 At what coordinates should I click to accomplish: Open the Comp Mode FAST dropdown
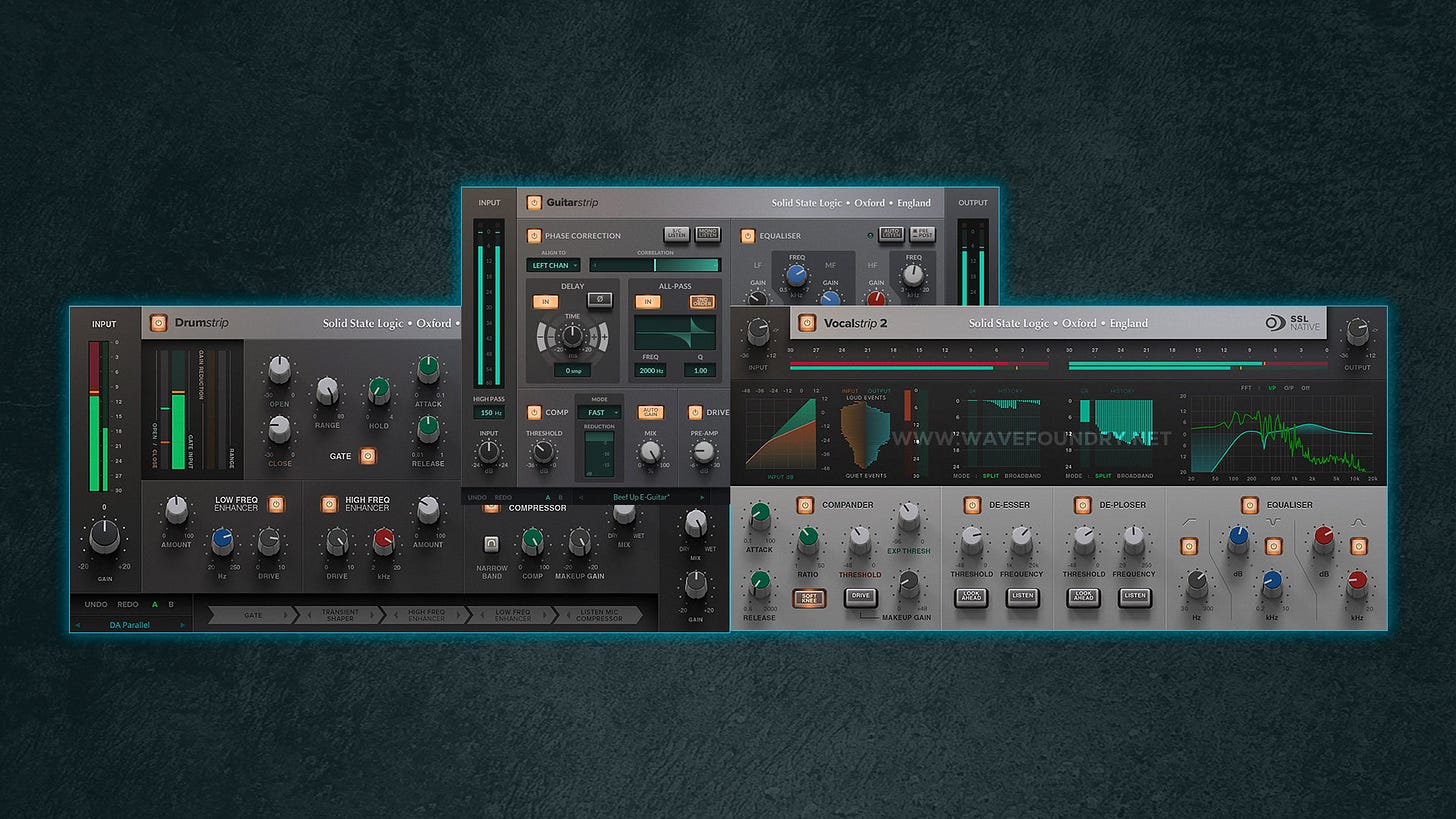600,412
